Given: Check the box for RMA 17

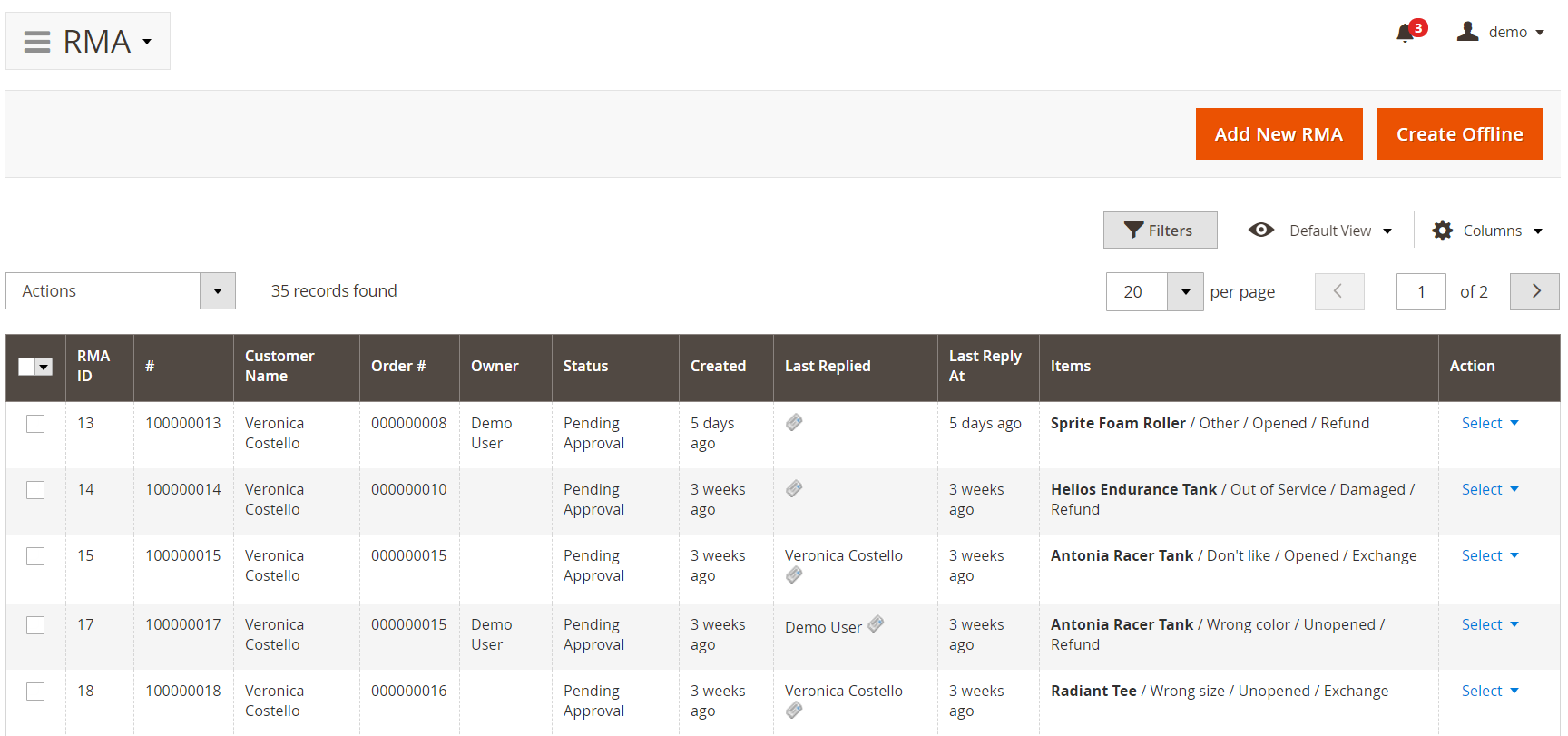Looking at the screenshot, I should (35, 625).
